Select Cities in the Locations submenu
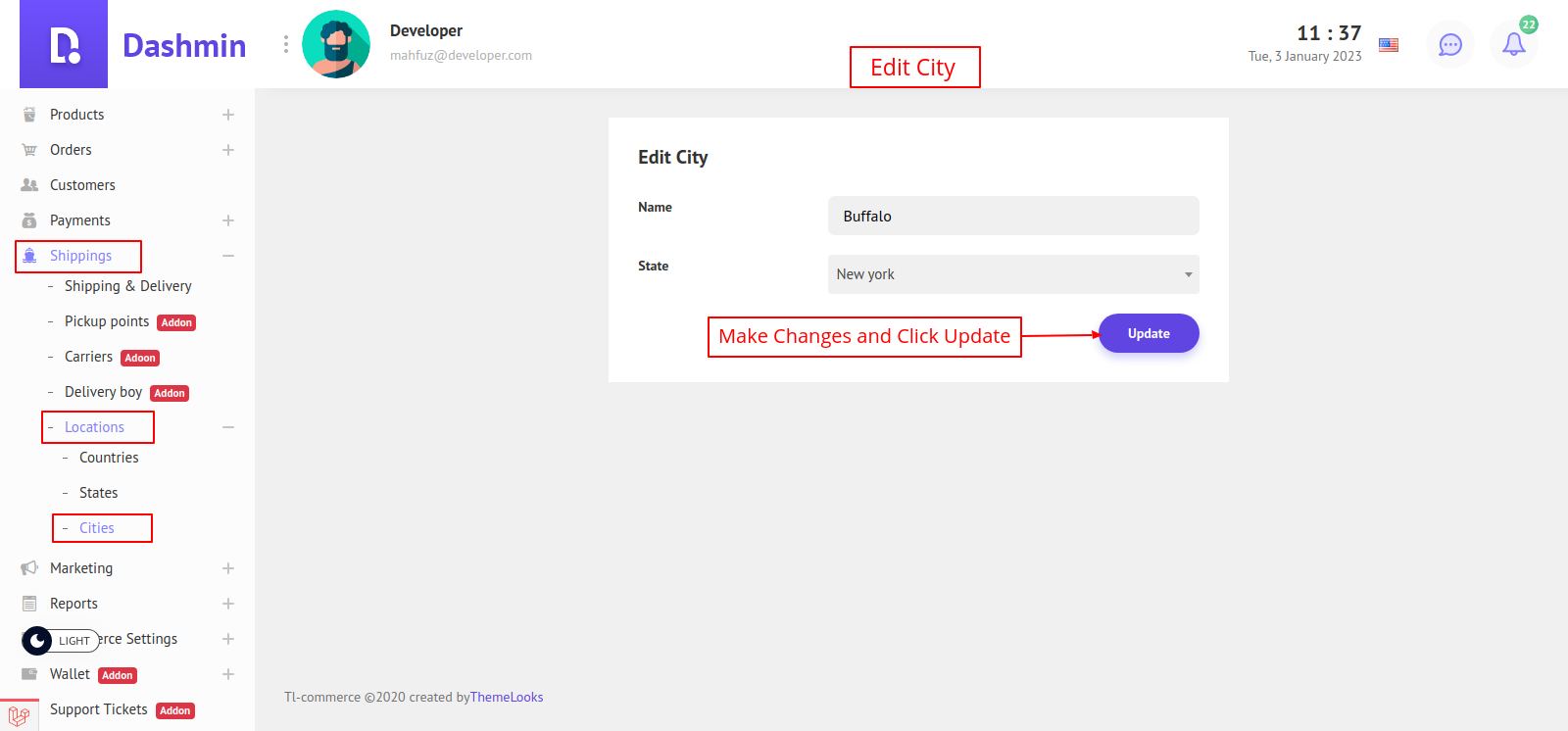Image resolution: width=1568 pixels, height=731 pixels. (97, 528)
